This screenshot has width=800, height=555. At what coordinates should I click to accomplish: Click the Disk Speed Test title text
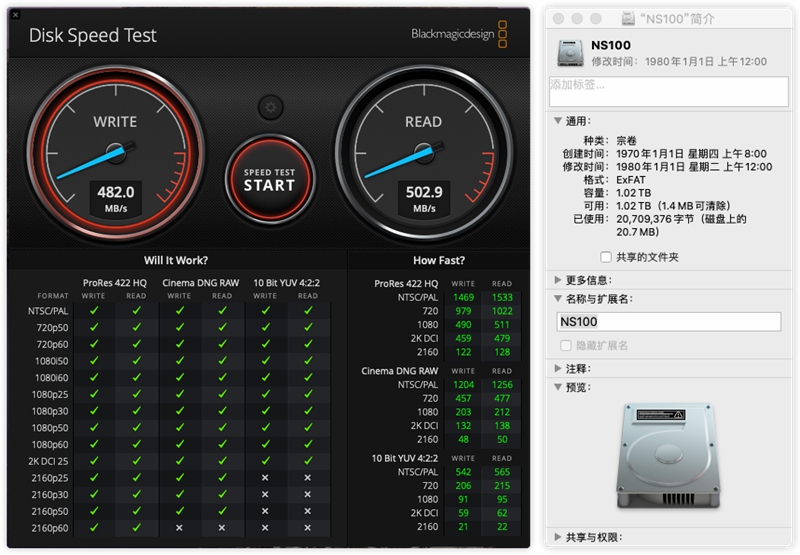point(92,35)
